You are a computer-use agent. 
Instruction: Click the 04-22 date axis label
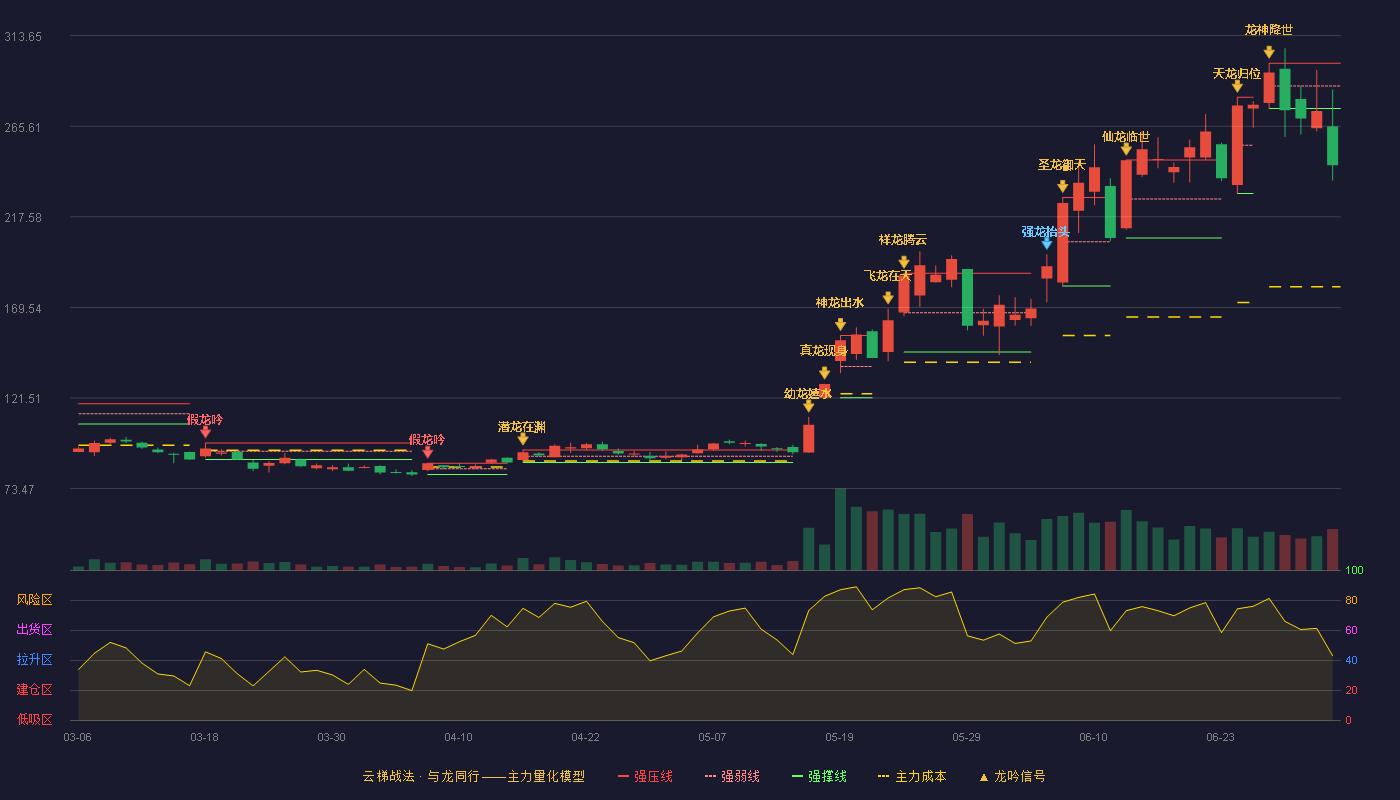pos(585,737)
